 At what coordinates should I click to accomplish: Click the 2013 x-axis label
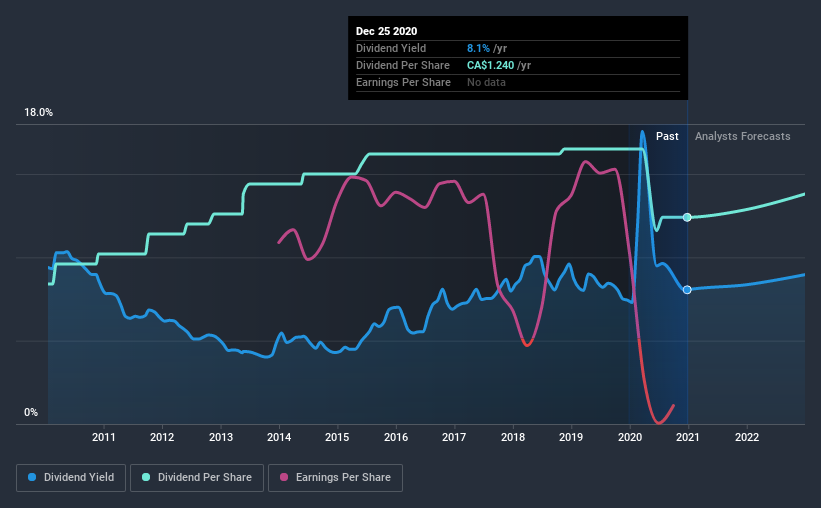pos(221,437)
